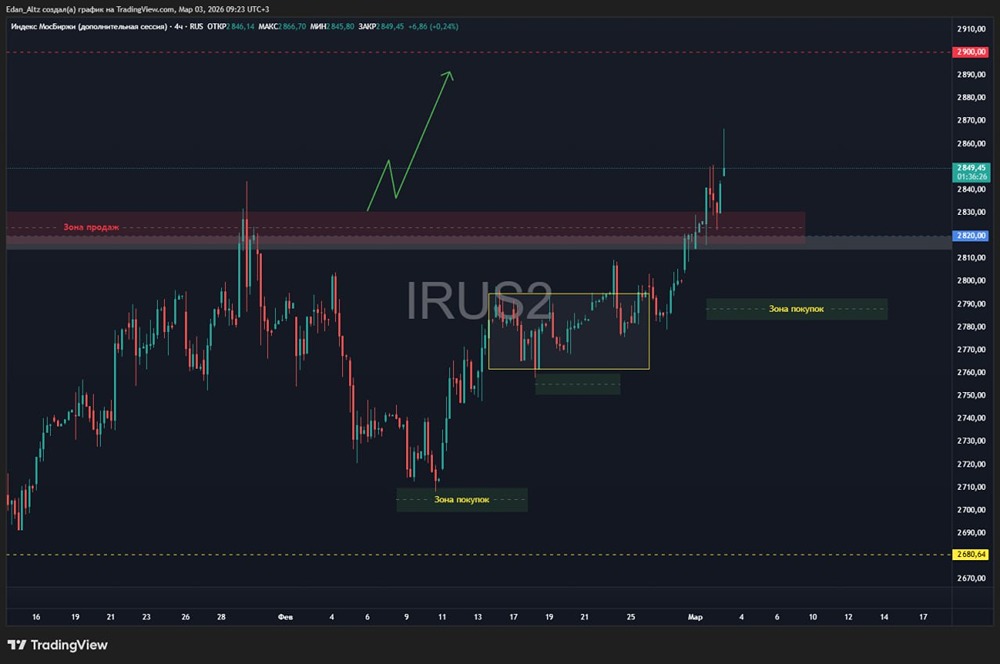Click the 2 810,00 price scale tick
The image size is (1000, 664).
(x=971, y=258)
